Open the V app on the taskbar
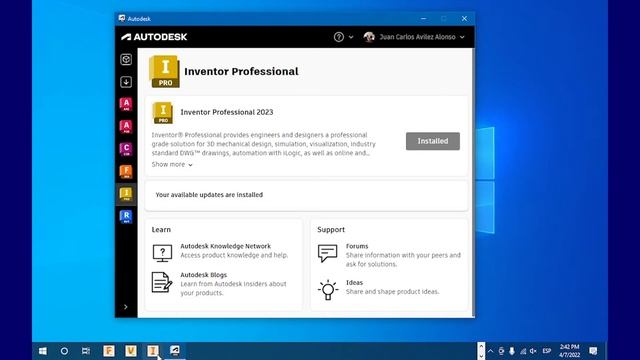This screenshot has height=360, width=640. click(x=131, y=351)
